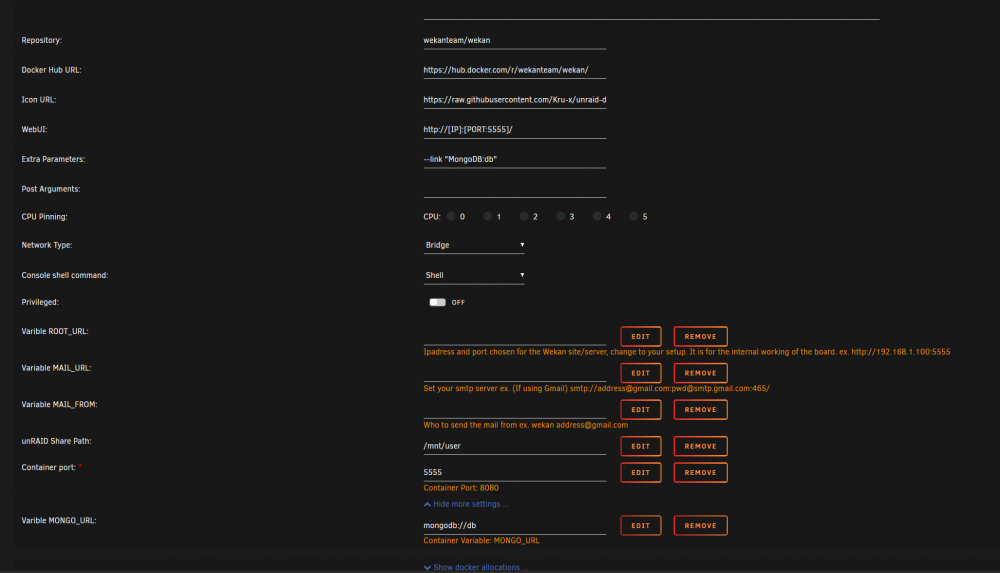Click the Privileged label
1000x573 pixels.
40,302
